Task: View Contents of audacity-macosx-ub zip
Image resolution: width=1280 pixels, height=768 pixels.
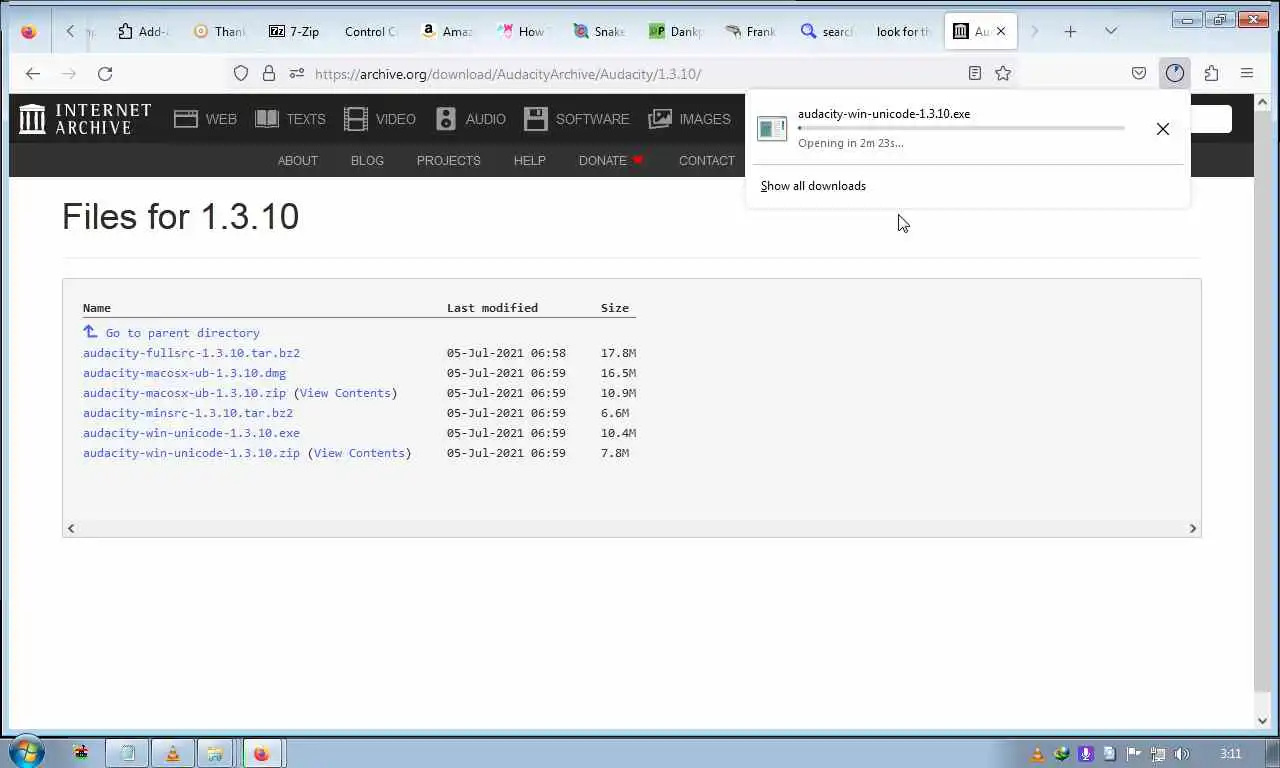Action: (x=345, y=393)
